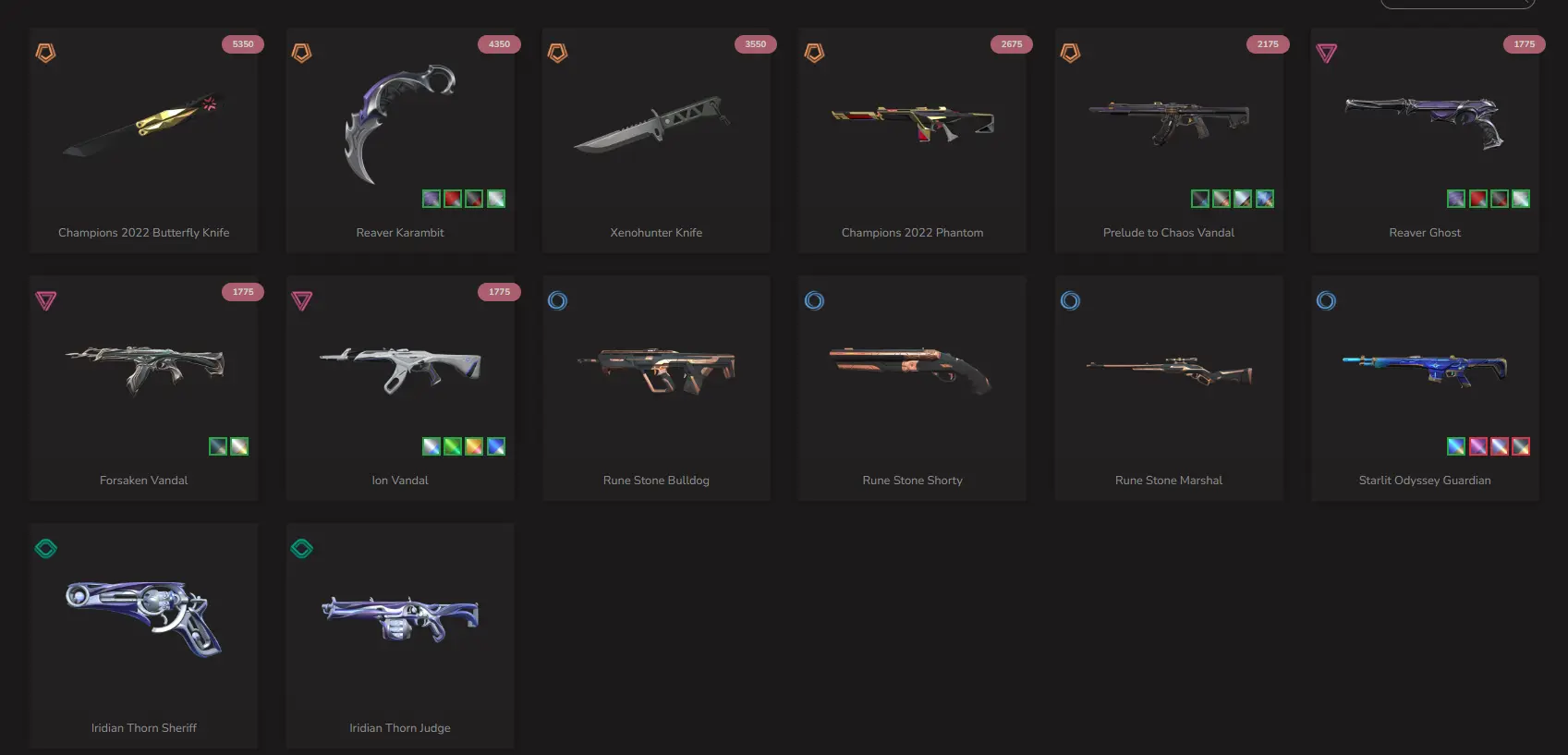Click the pink tier icon on Ion Vandal
This screenshot has height=755, width=1568.
pos(301,300)
